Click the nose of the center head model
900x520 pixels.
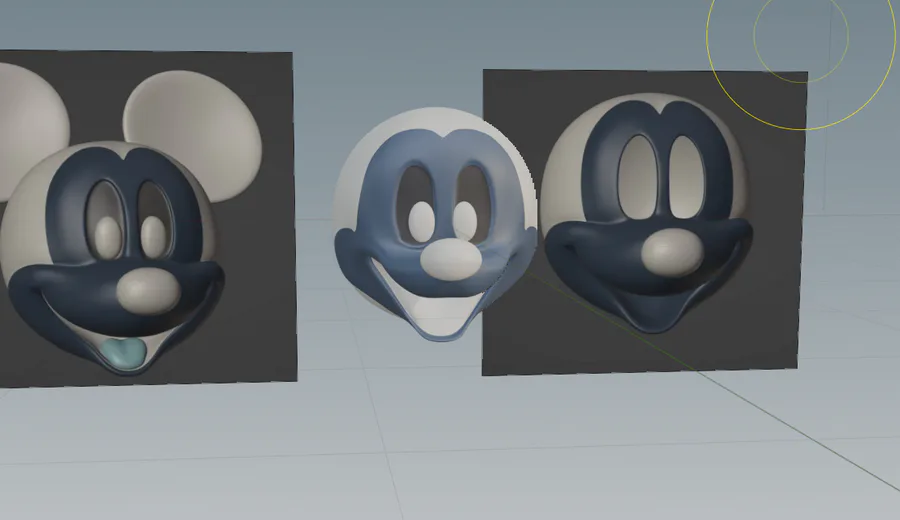[x=451, y=259]
